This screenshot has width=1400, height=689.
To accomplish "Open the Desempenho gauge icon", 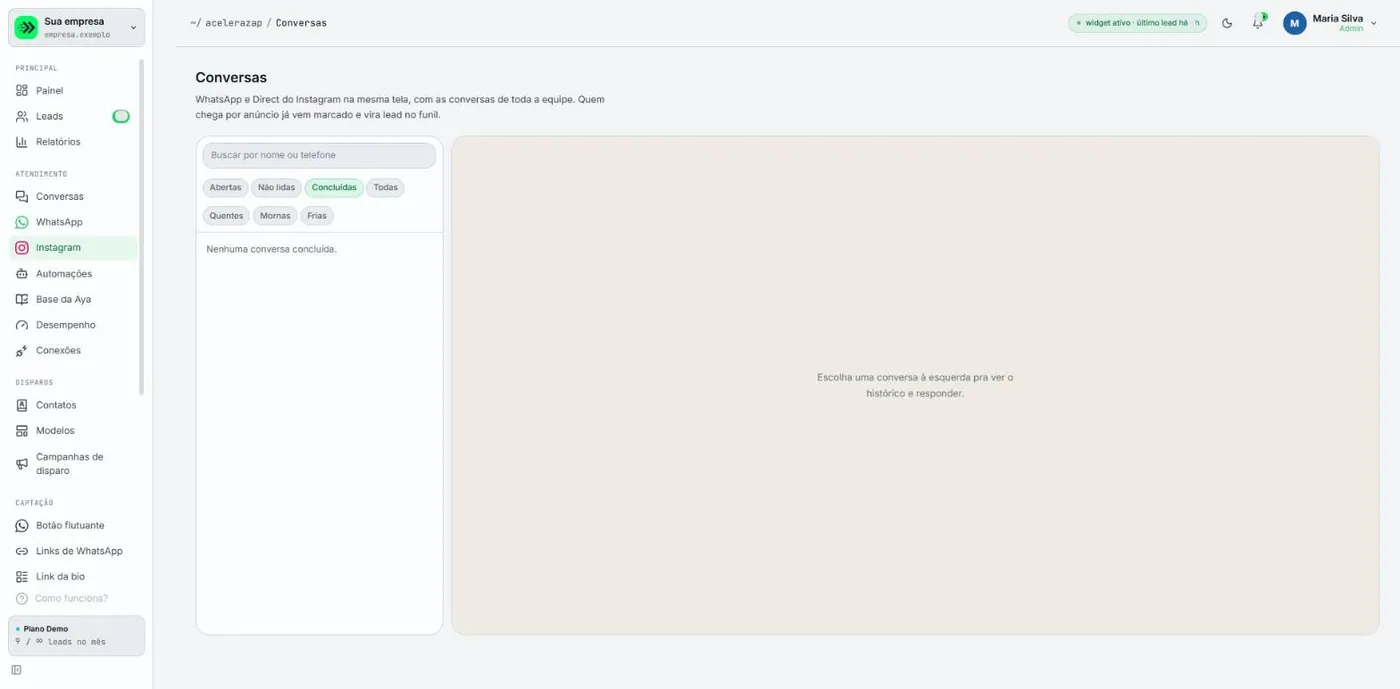I will tap(22, 325).
